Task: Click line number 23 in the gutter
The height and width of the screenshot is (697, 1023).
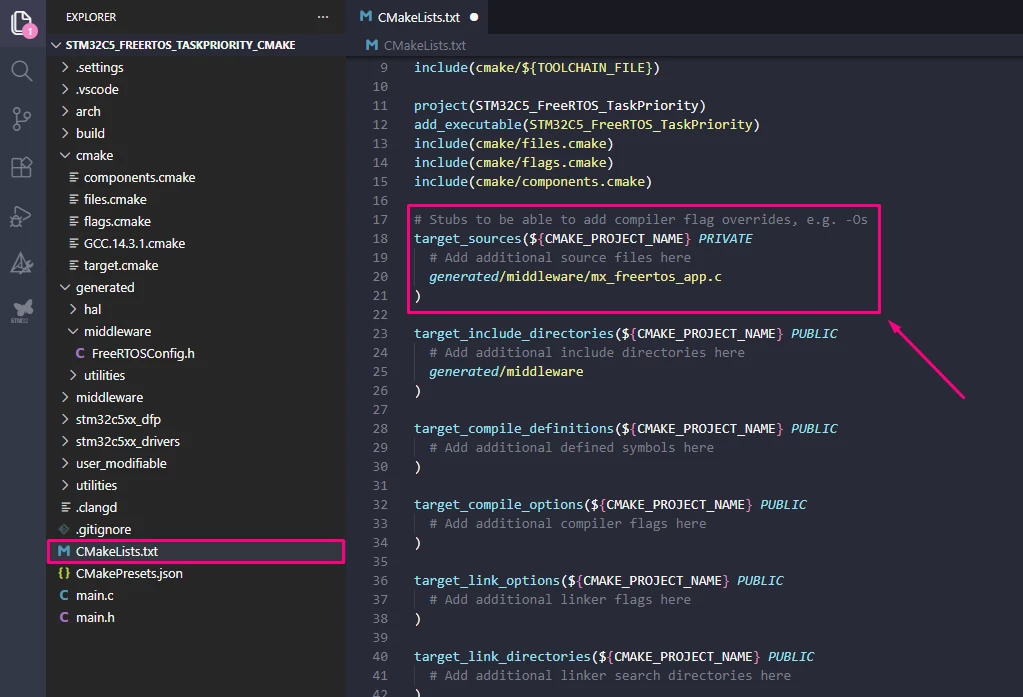Action: tap(380, 333)
